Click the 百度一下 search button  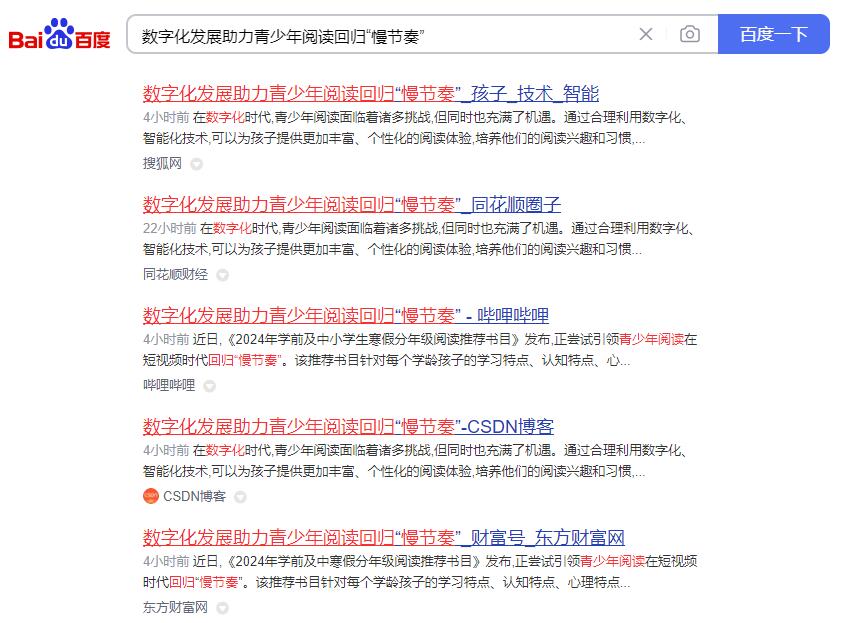click(773, 34)
